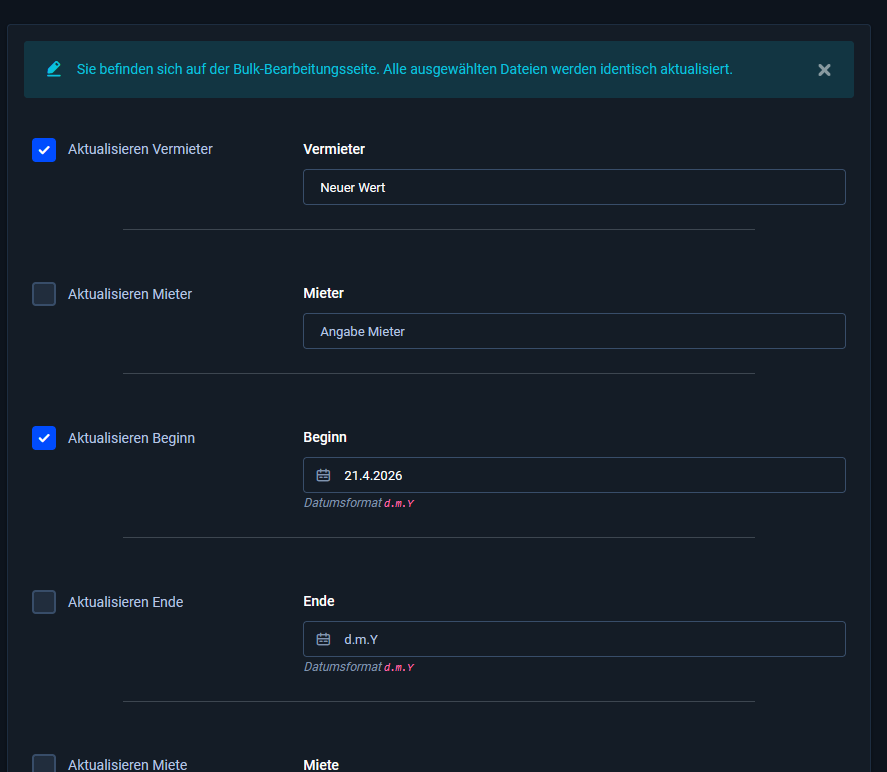Screen dimensions: 887x772
Task: Click the bold Miete field heading
Action: pos(321,765)
